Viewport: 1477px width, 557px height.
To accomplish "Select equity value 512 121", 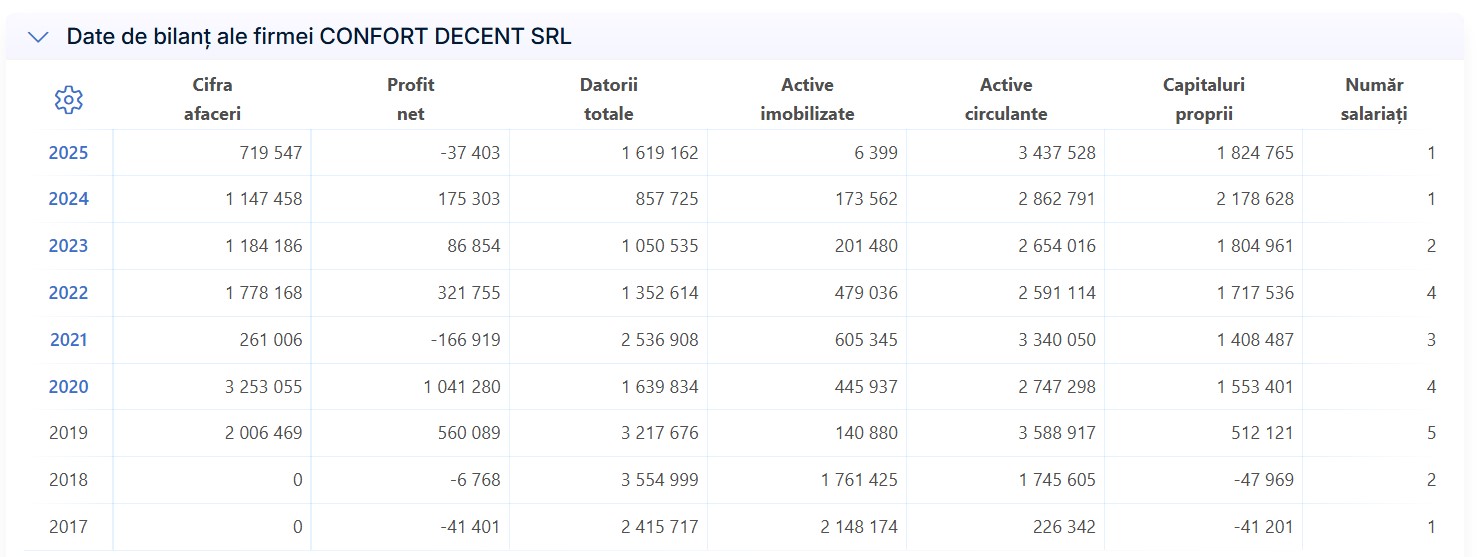I will coord(1263,433).
